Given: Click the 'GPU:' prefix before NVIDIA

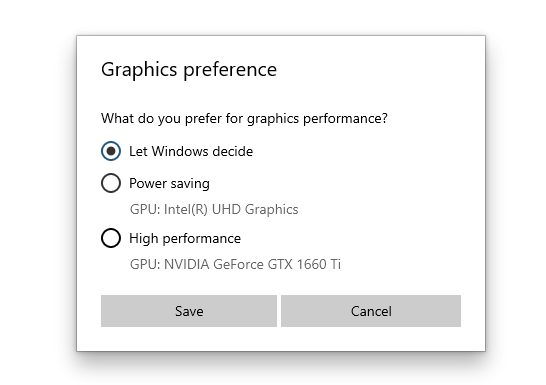Looking at the screenshot, I should click(145, 265).
